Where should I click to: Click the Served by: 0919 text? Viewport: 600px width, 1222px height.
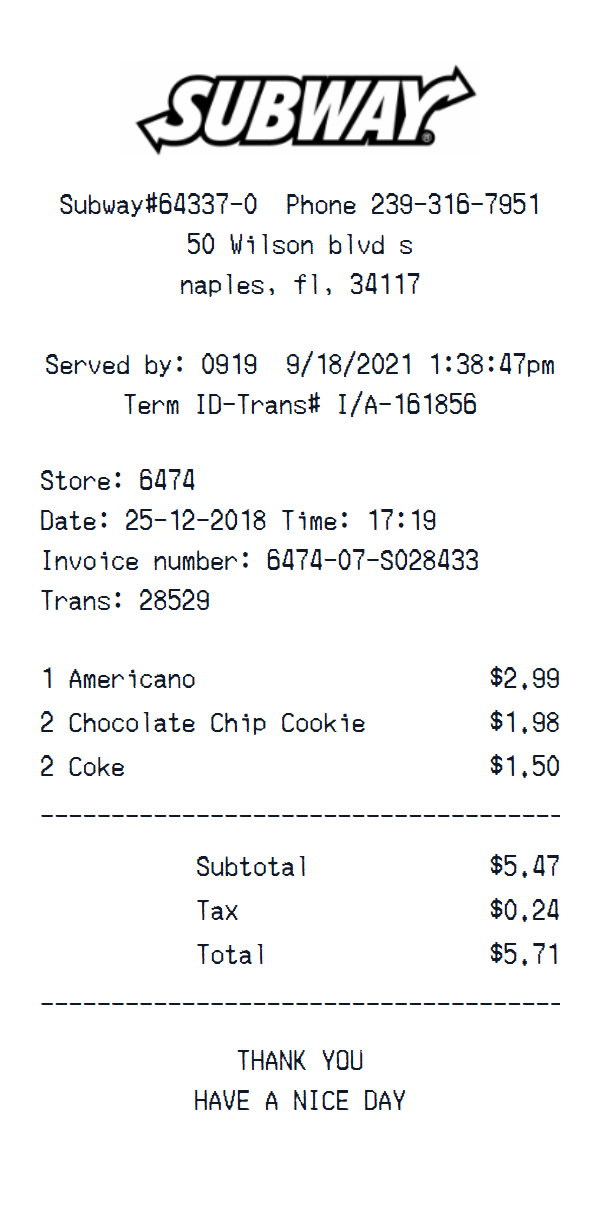(x=151, y=365)
